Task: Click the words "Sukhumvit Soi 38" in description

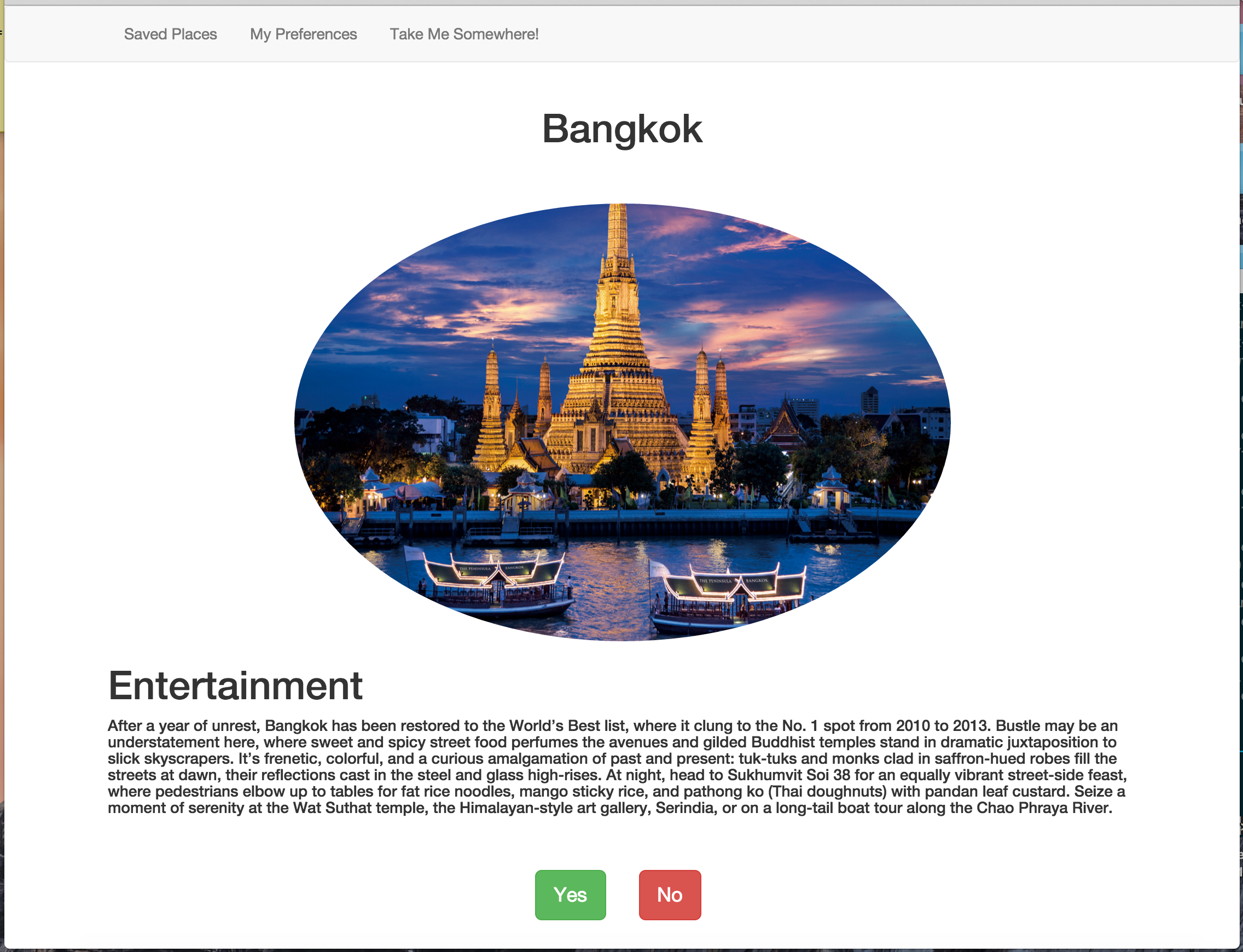Action: click(x=789, y=775)
